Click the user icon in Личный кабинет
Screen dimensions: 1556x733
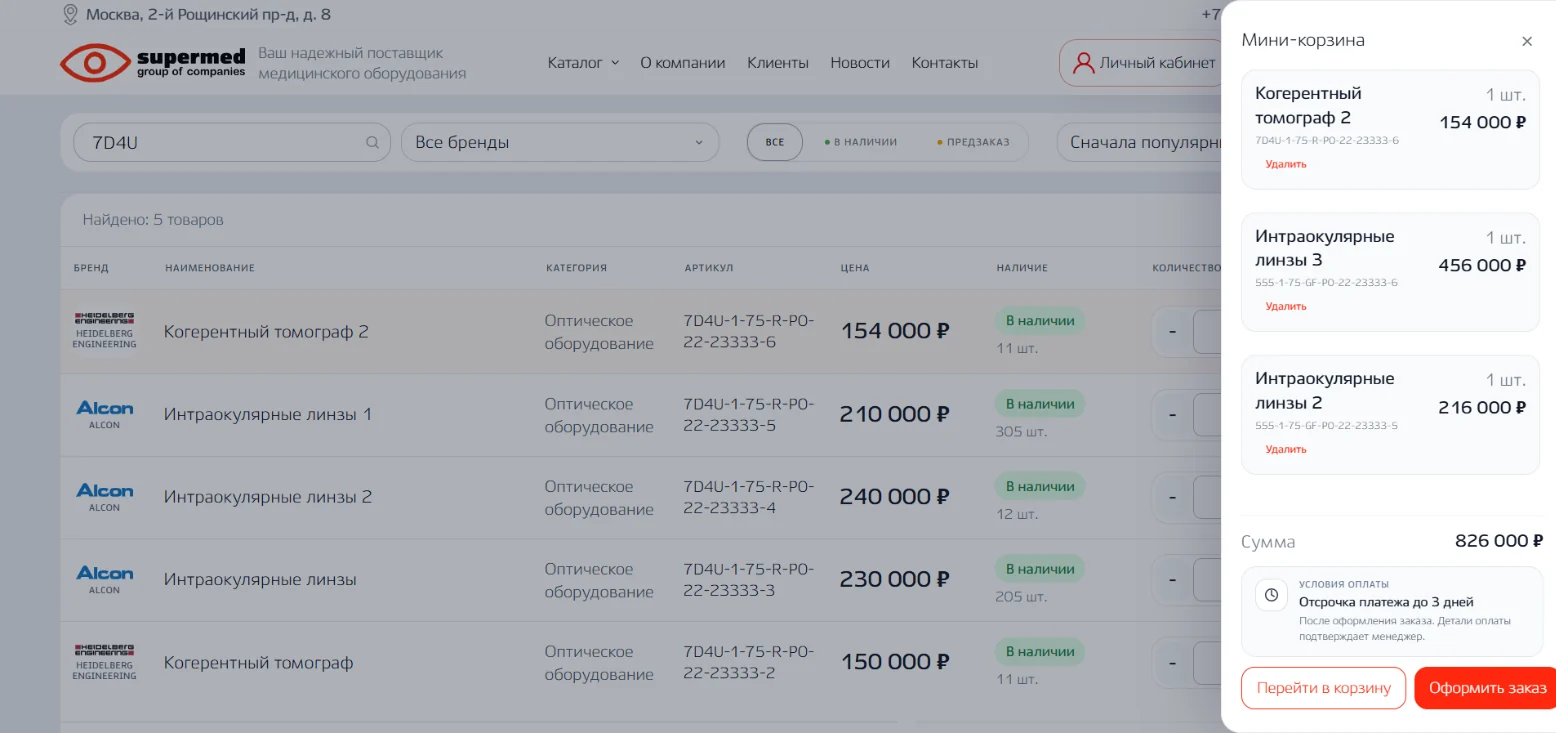pyautogui.click(x=1083, y=63)
